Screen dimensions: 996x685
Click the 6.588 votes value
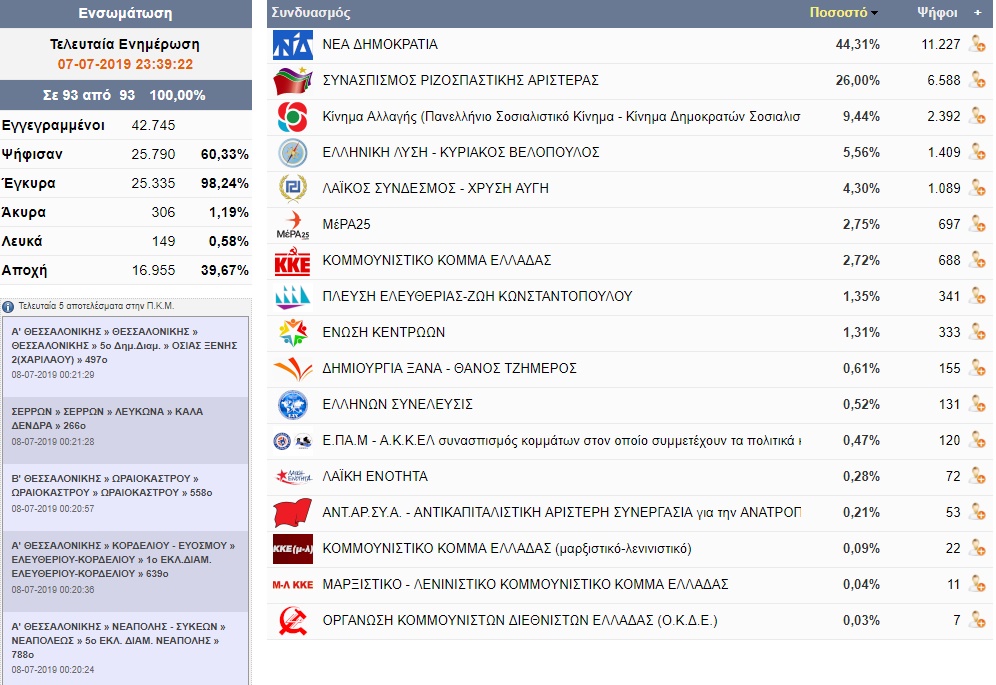click(944, 80)
